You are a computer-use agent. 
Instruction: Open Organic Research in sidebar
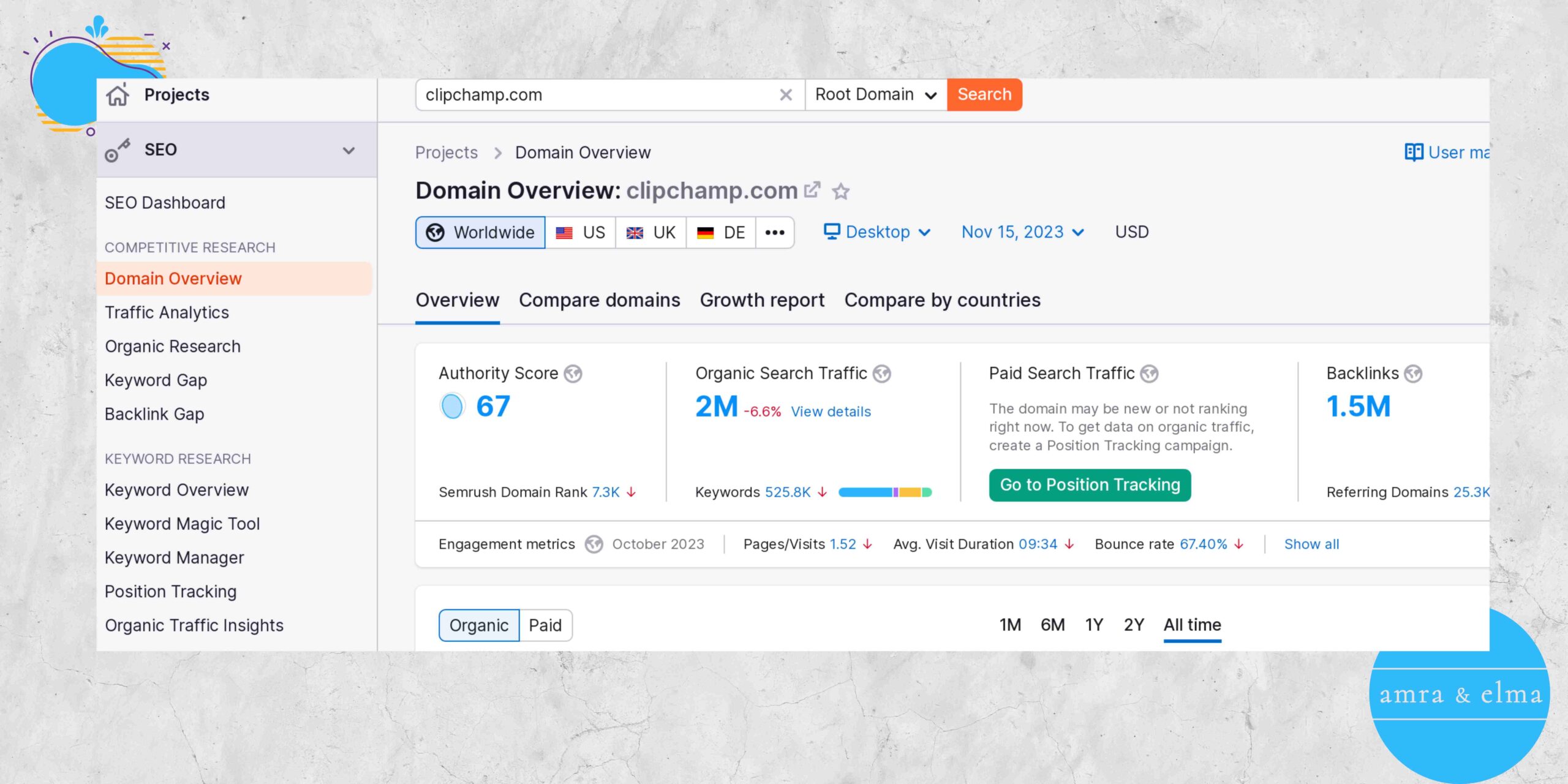coord(173,347)
